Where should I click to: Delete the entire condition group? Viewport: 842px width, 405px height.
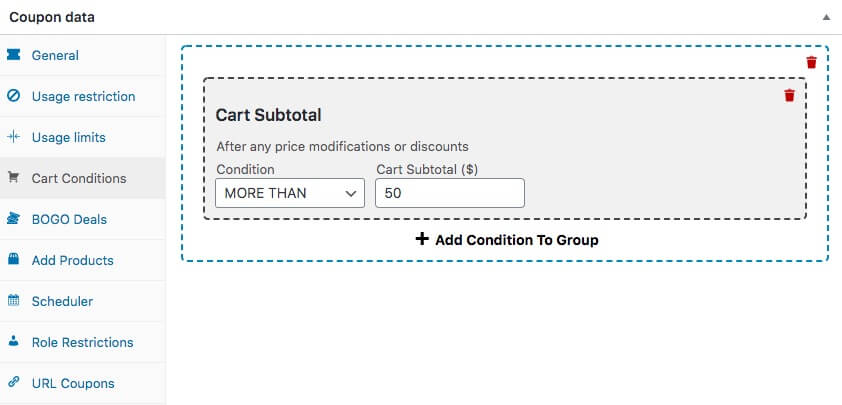point(811,62)
